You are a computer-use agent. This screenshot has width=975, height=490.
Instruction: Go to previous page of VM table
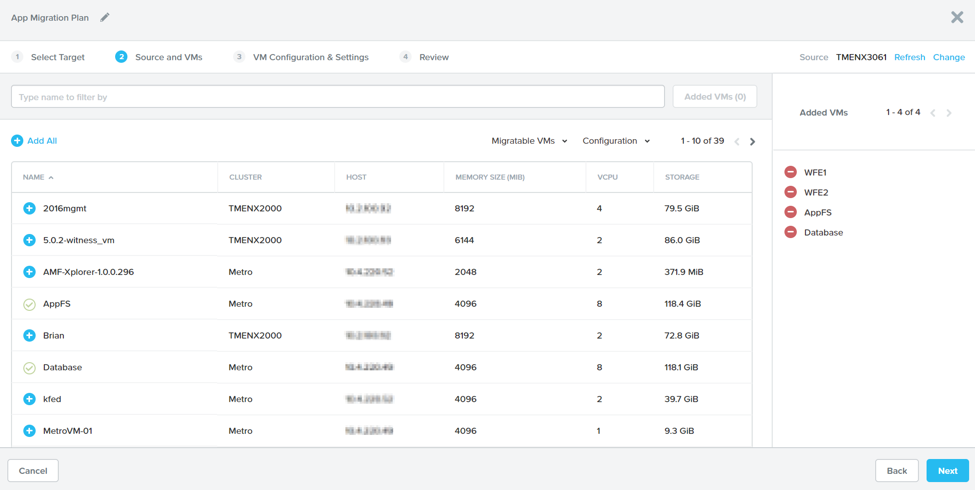tap(737, 141)
